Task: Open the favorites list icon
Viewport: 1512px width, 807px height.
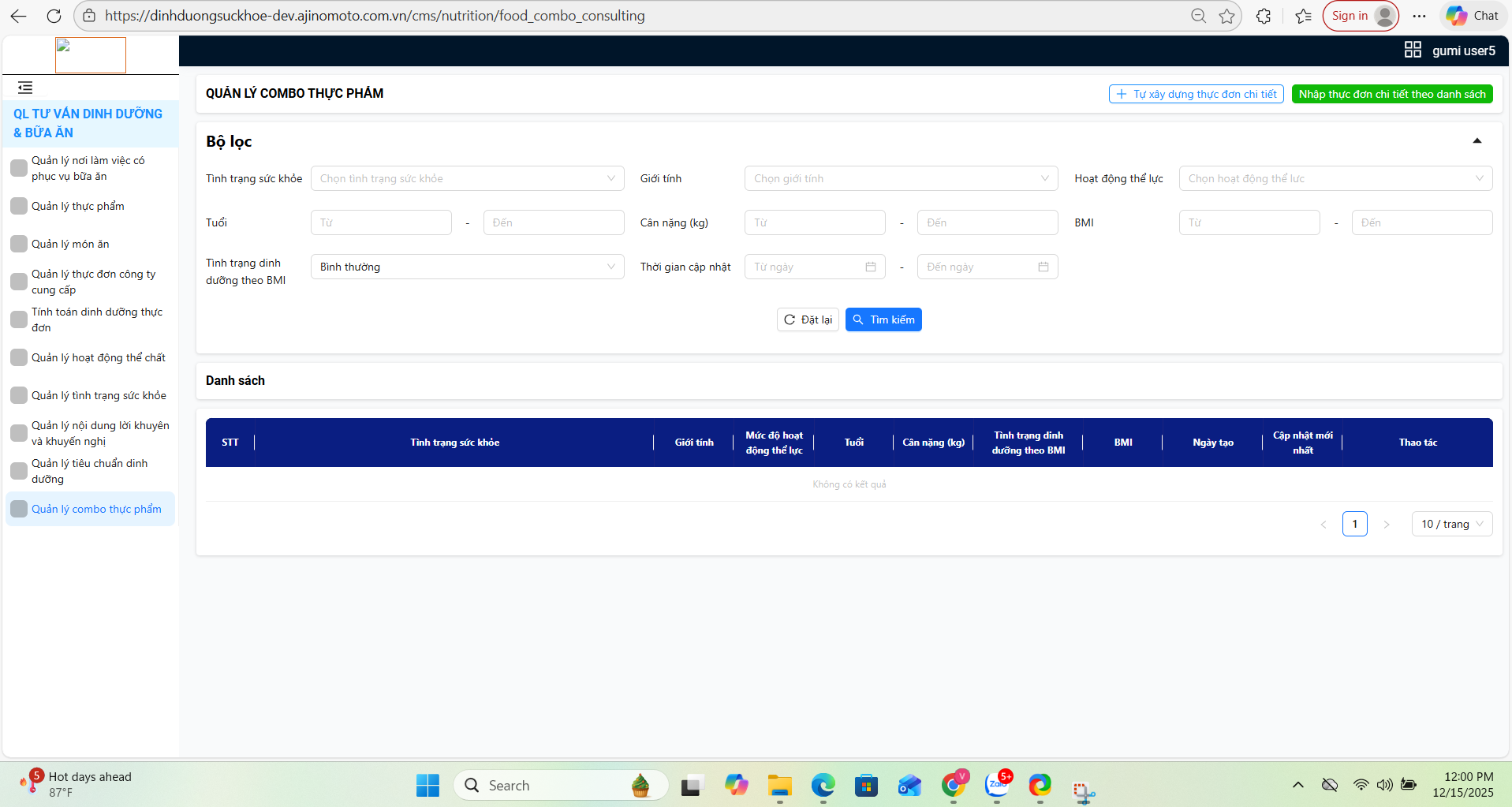Action: (x=1303, y=16)
